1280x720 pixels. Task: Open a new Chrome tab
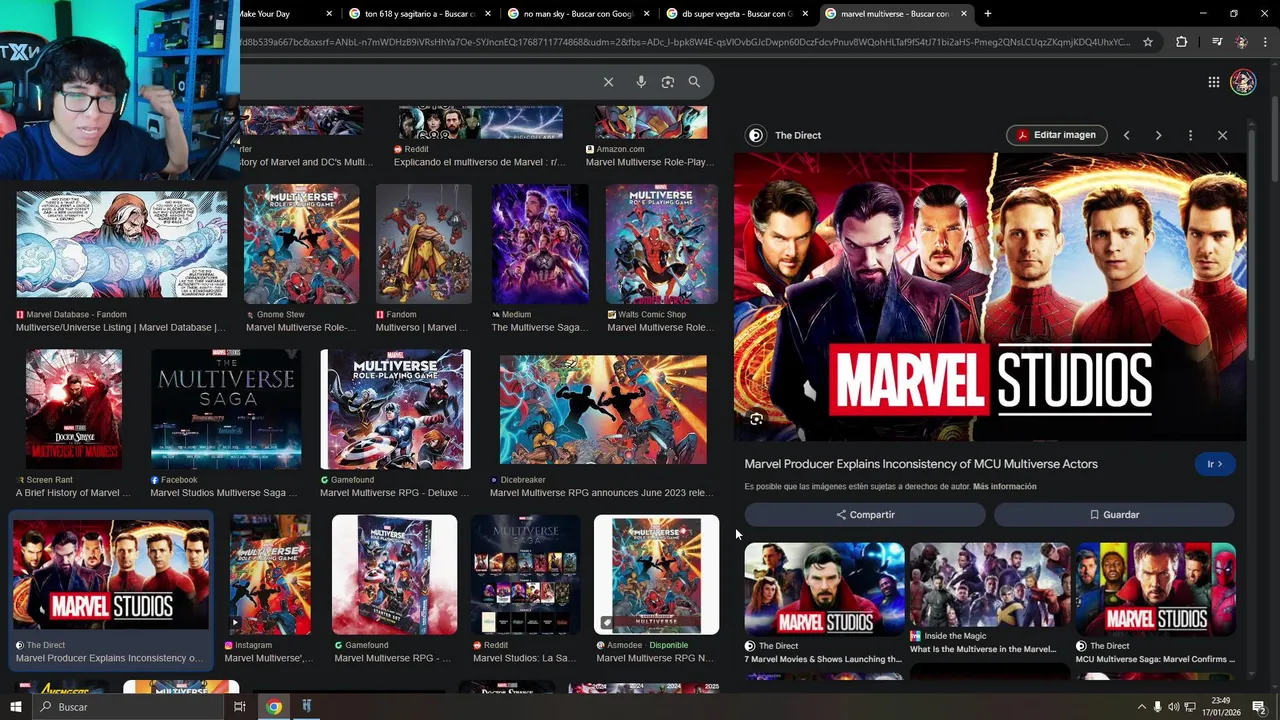click(988, 14)
